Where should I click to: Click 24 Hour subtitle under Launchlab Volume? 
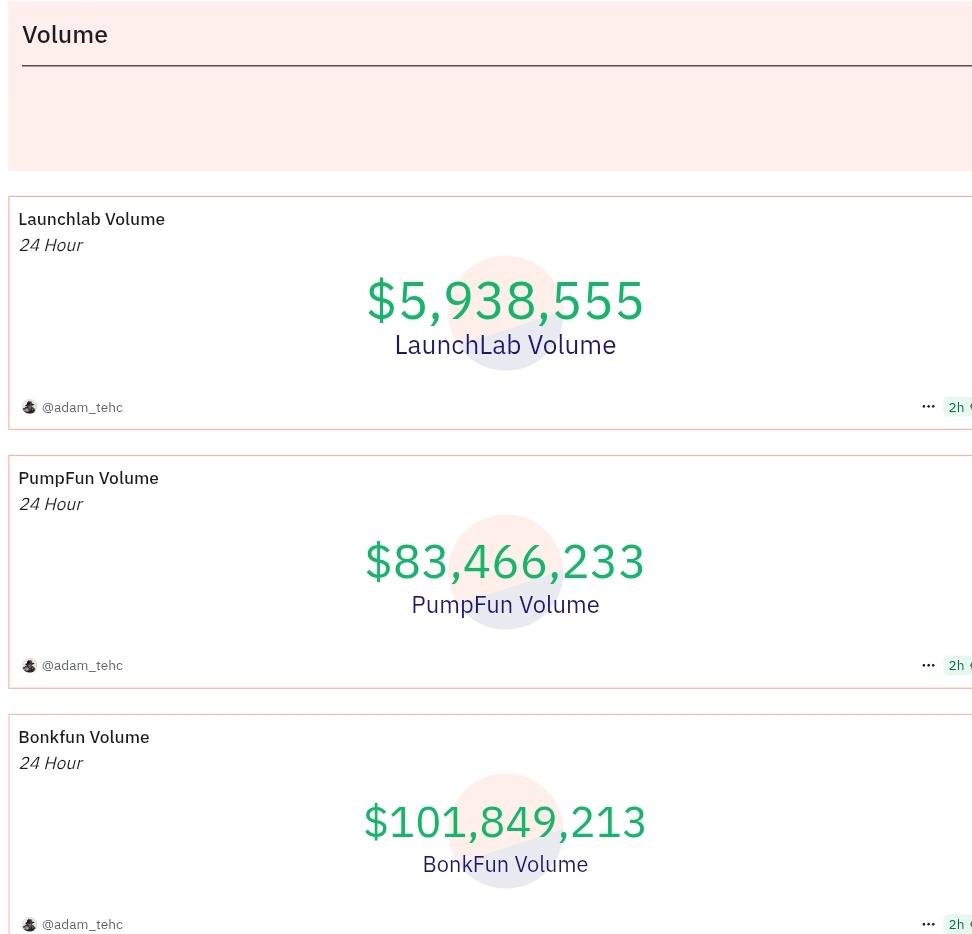coord(51,245)
